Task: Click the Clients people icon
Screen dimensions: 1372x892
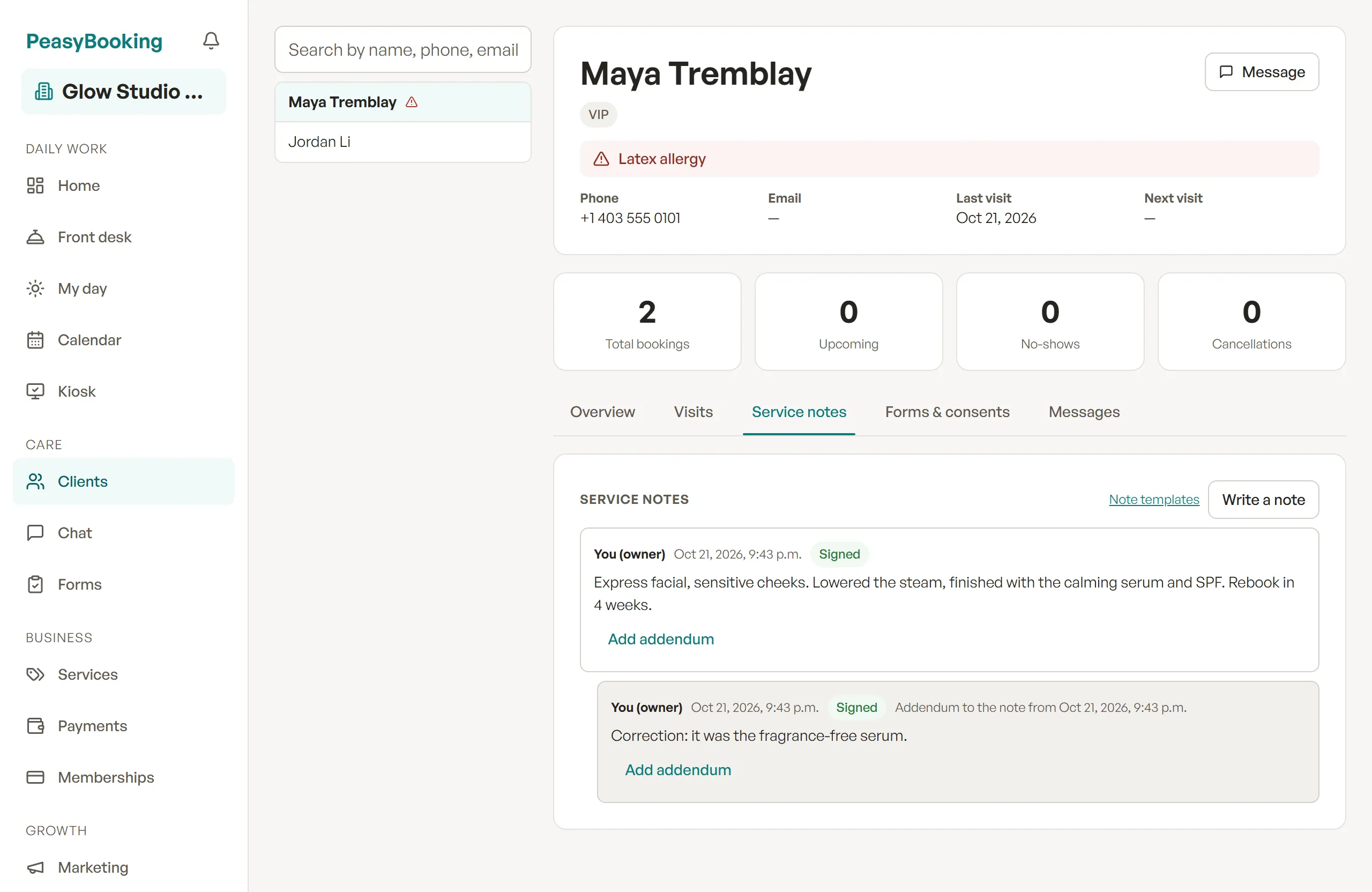Action: pos(35,481)
